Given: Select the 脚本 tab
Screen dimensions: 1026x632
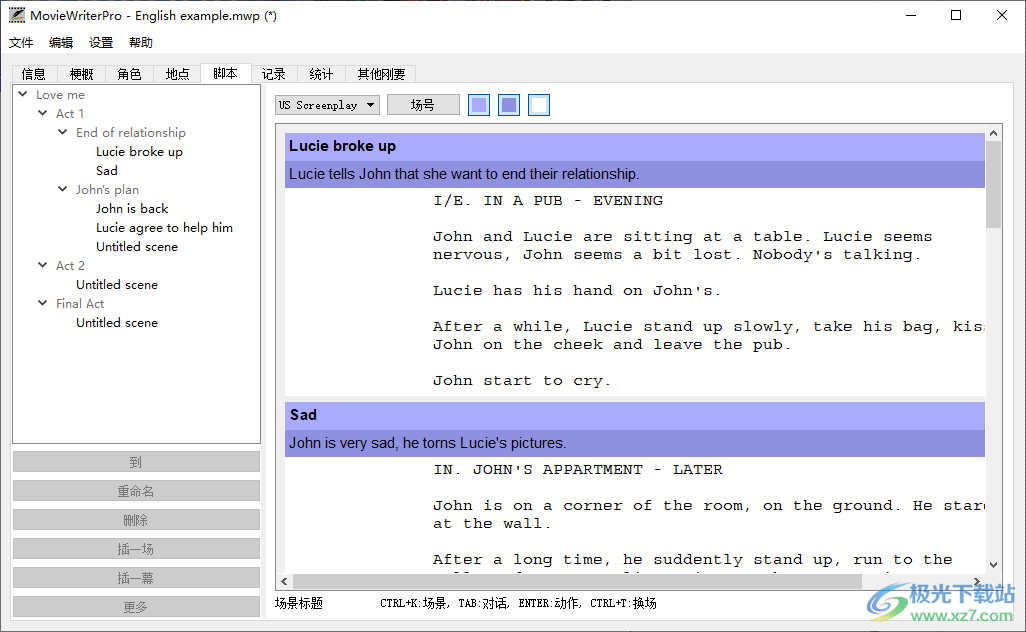Looking at the screenshot, I should (x=226, y=73).
